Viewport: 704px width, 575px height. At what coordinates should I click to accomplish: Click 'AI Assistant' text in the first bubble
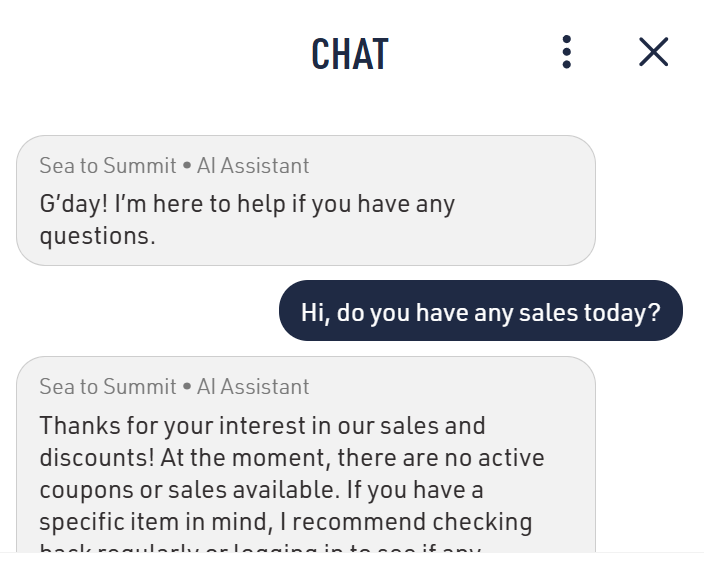coord(253,166)
